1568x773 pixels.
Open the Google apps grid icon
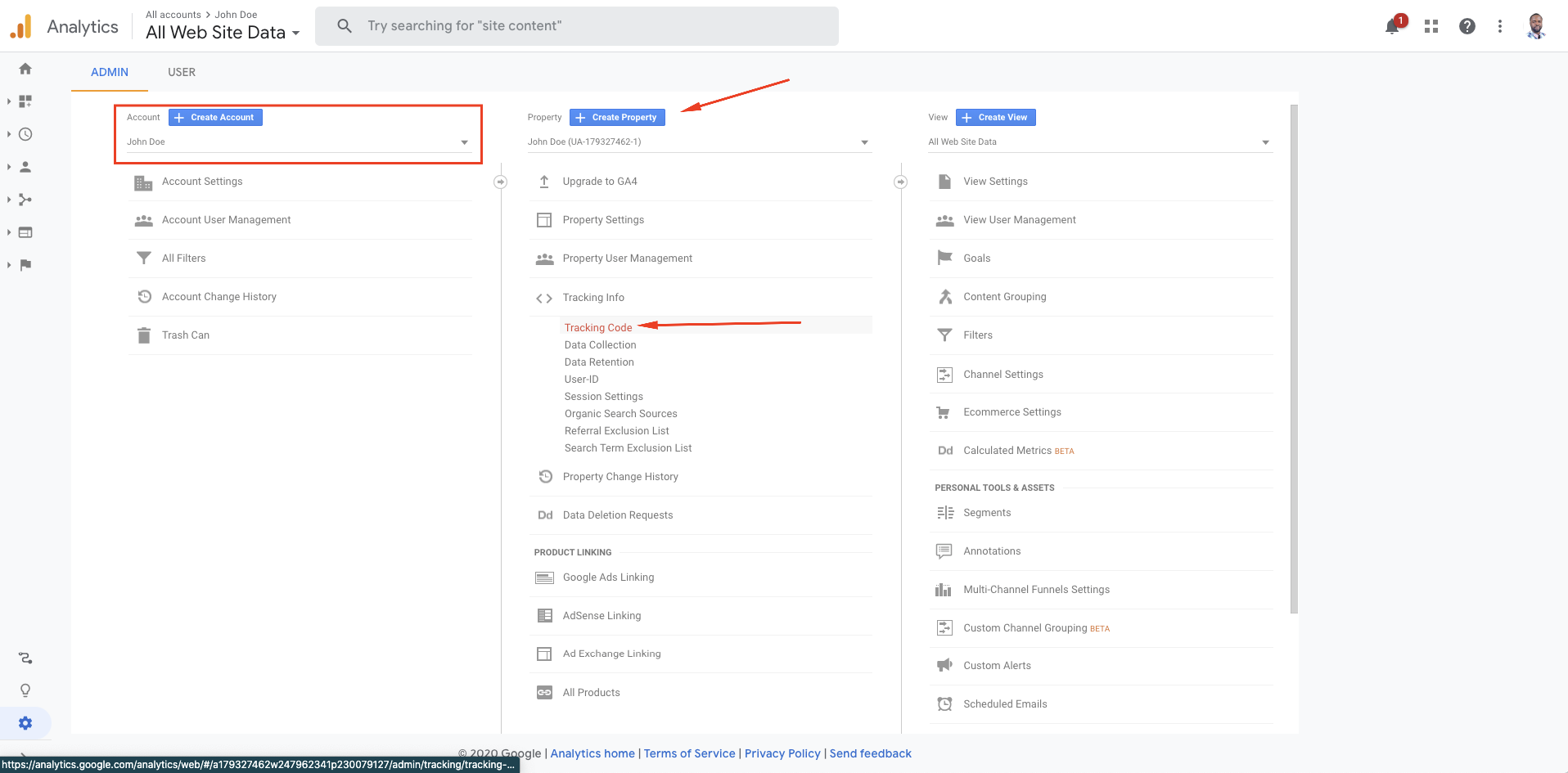coord(1431,26)
